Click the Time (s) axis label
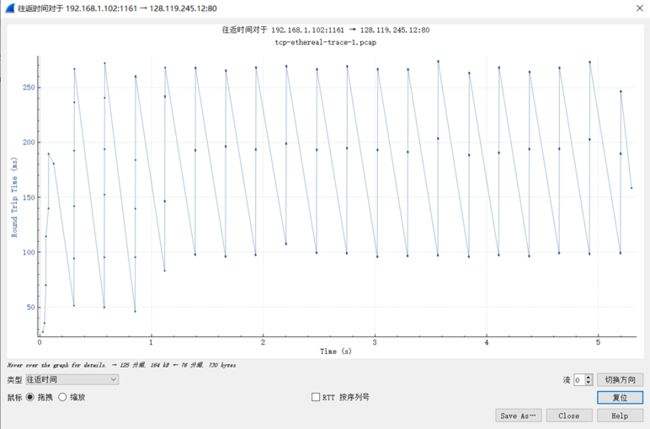The height and width of the screenshot is (429, 650). click(336, 351)
